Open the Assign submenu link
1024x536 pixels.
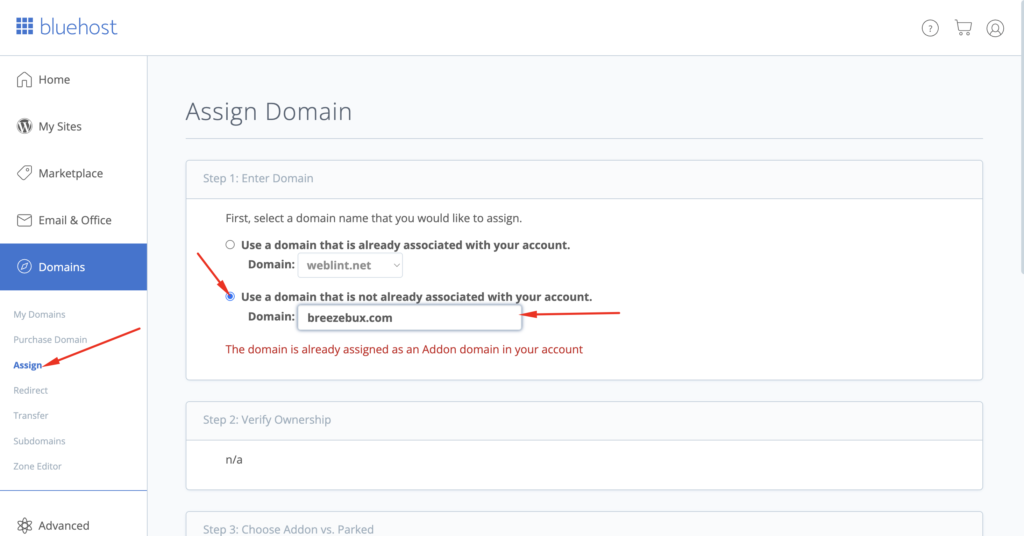pos(27,365)
